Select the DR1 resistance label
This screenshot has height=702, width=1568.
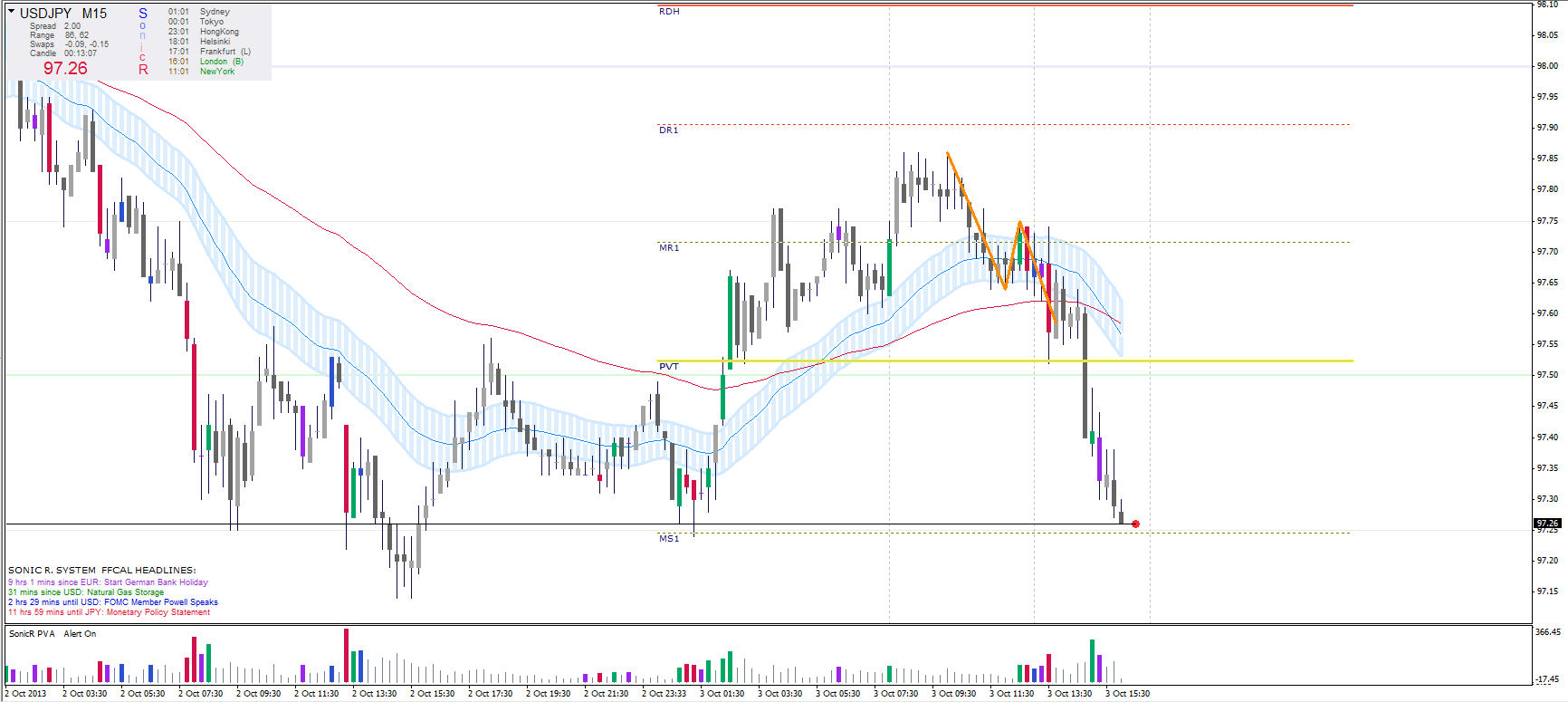(668, 130)
